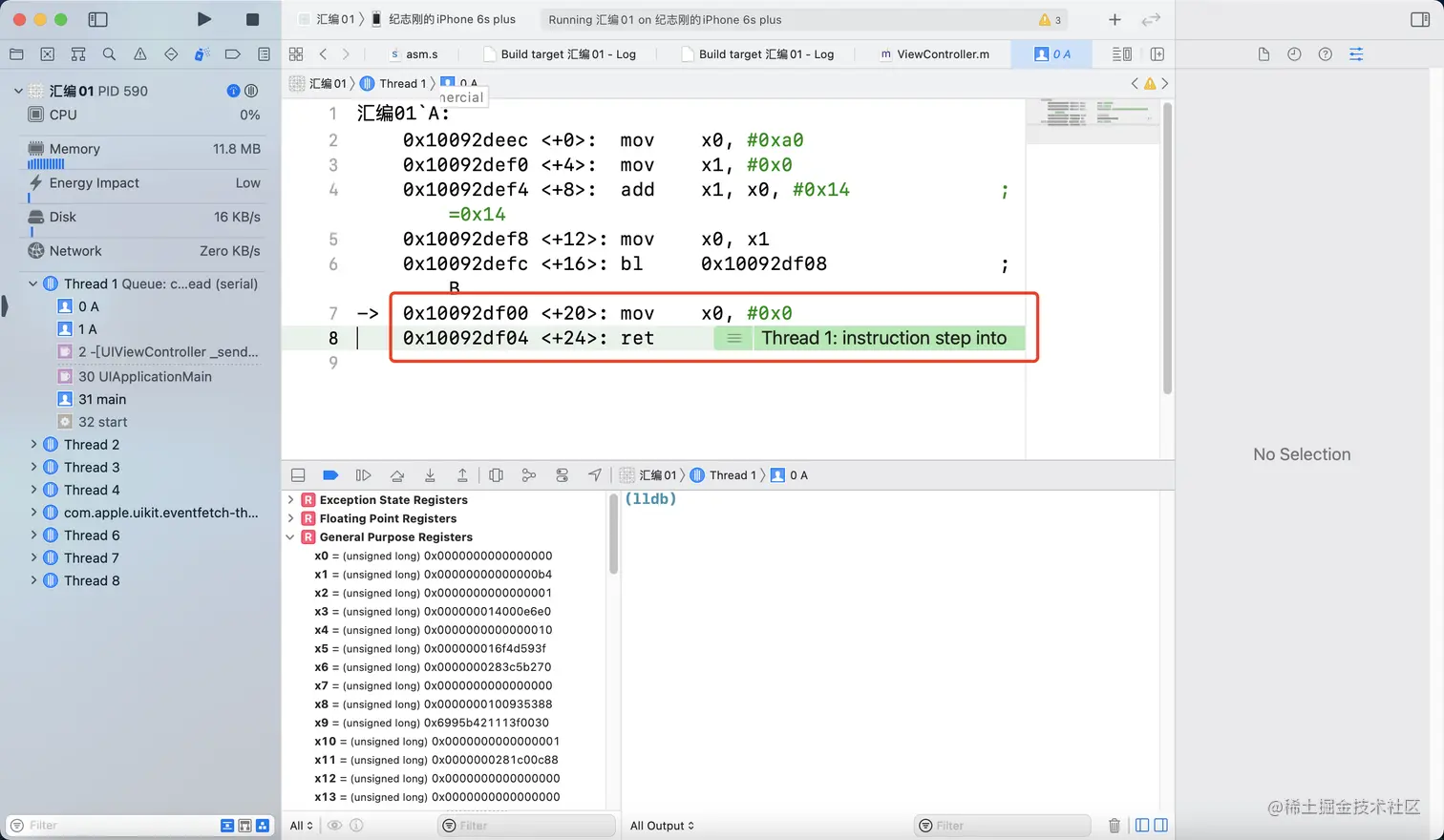Collapse the 汇编01 PID 590 process

coord(18,91)
